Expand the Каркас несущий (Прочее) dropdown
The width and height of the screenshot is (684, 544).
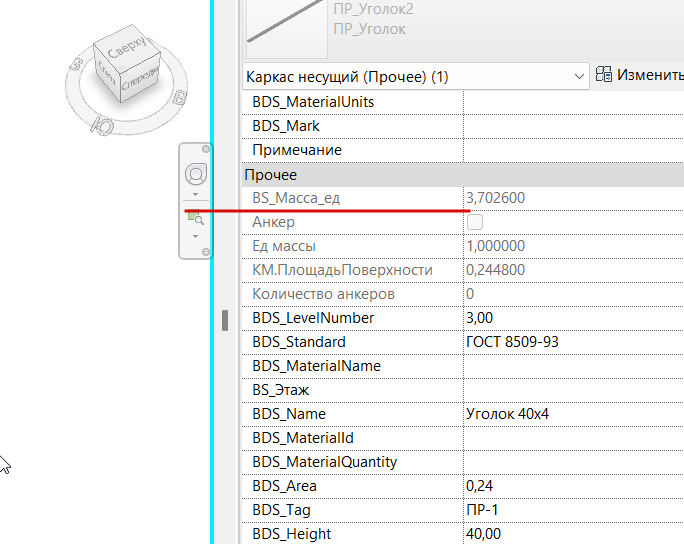click(415, 77)
